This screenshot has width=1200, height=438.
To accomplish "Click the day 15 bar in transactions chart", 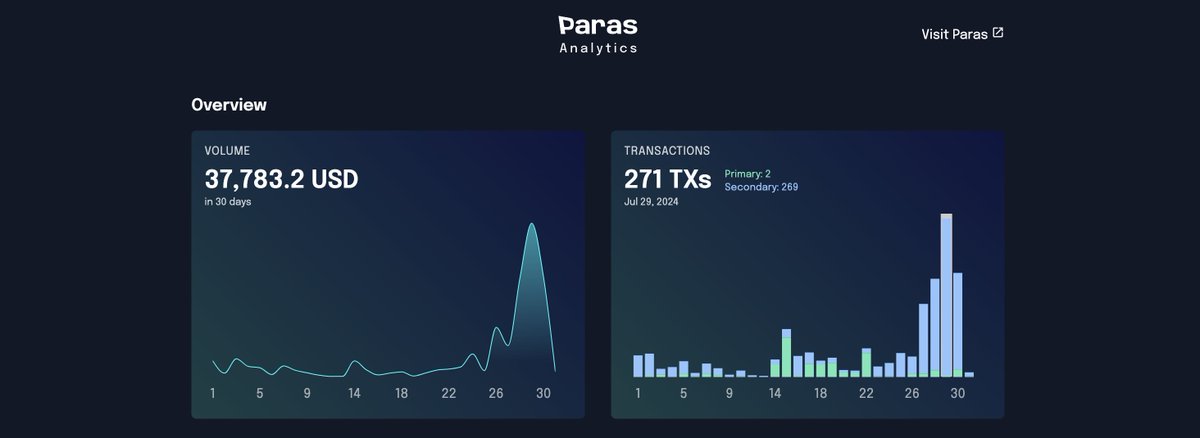I will 787,352.
